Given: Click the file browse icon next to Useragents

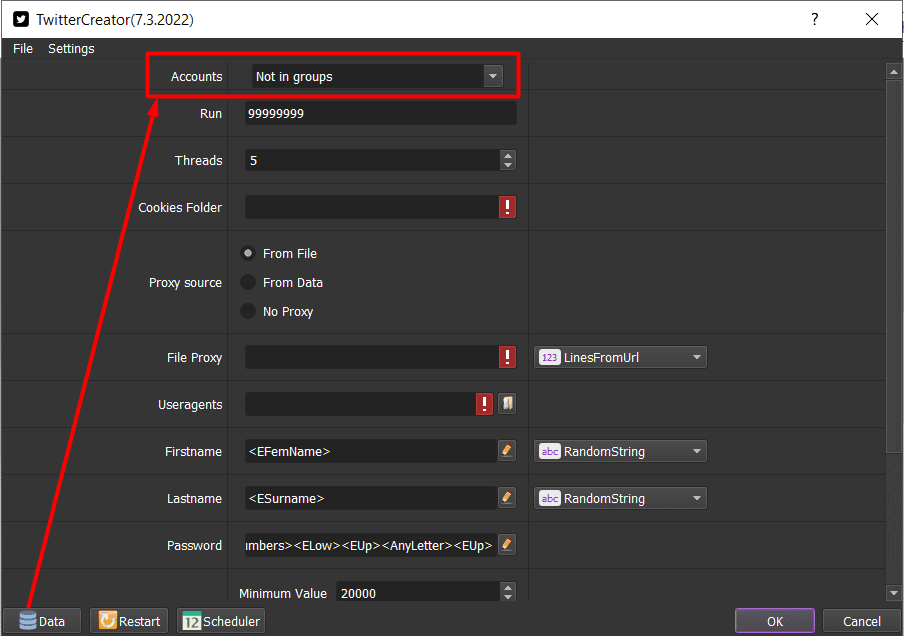Looking at the screenshot, I should 507,404.
